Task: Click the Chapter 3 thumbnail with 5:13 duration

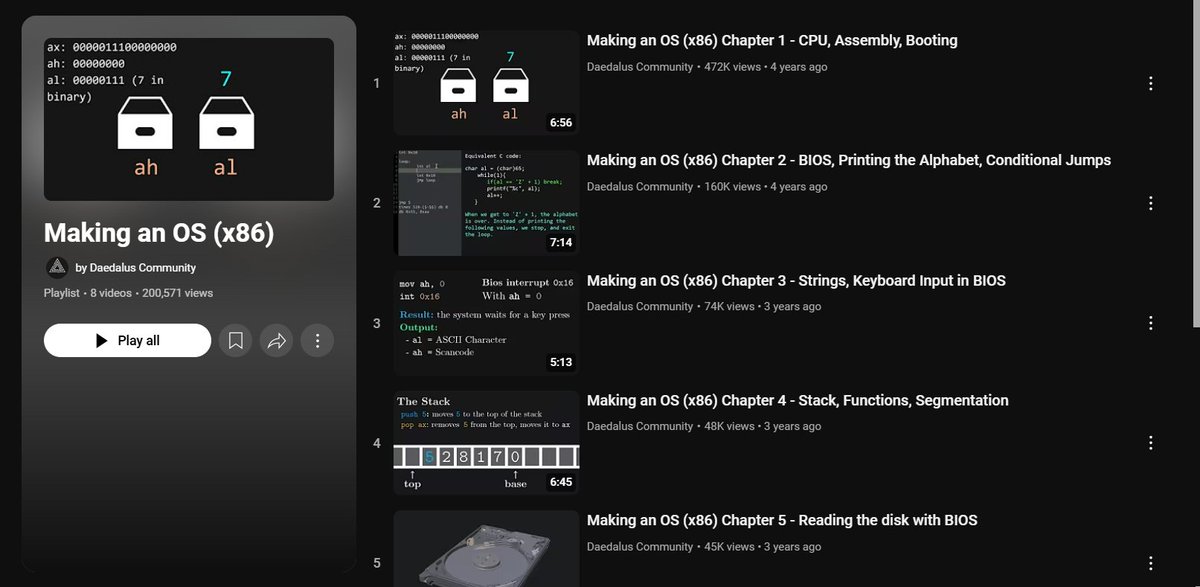Action: pos(486,322)
